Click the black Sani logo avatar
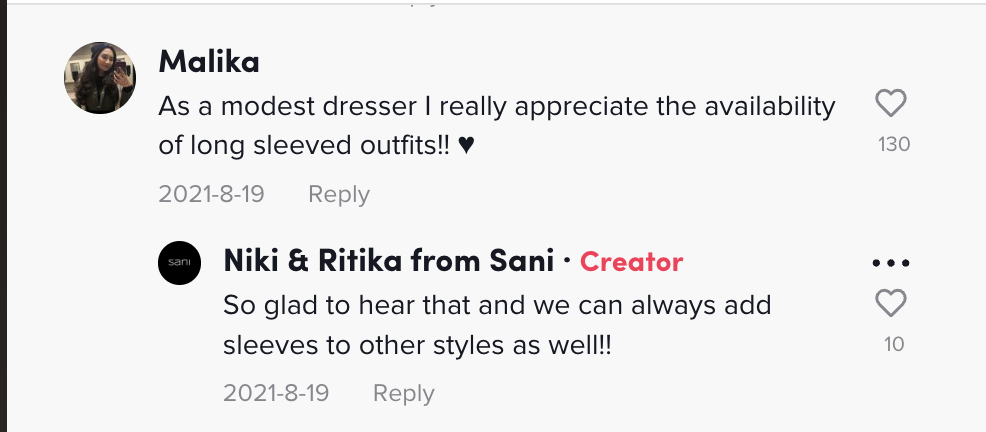The width and height of the screenshot is (986, 432). 179,263
